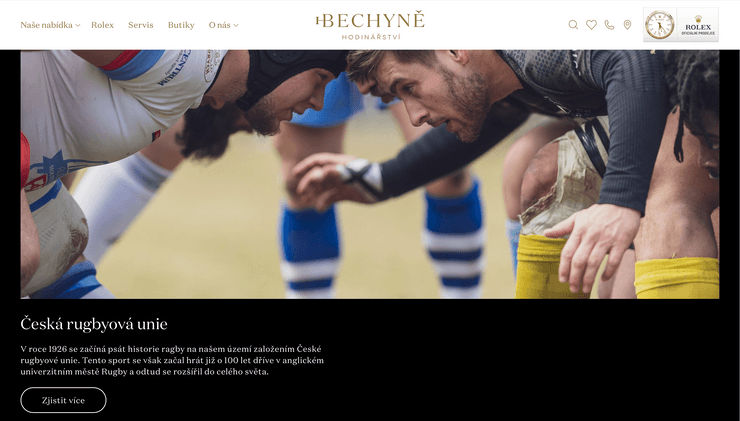The image size is (740, 421).
Task: Open the Butiky menu item
Action: pos(181,25)
